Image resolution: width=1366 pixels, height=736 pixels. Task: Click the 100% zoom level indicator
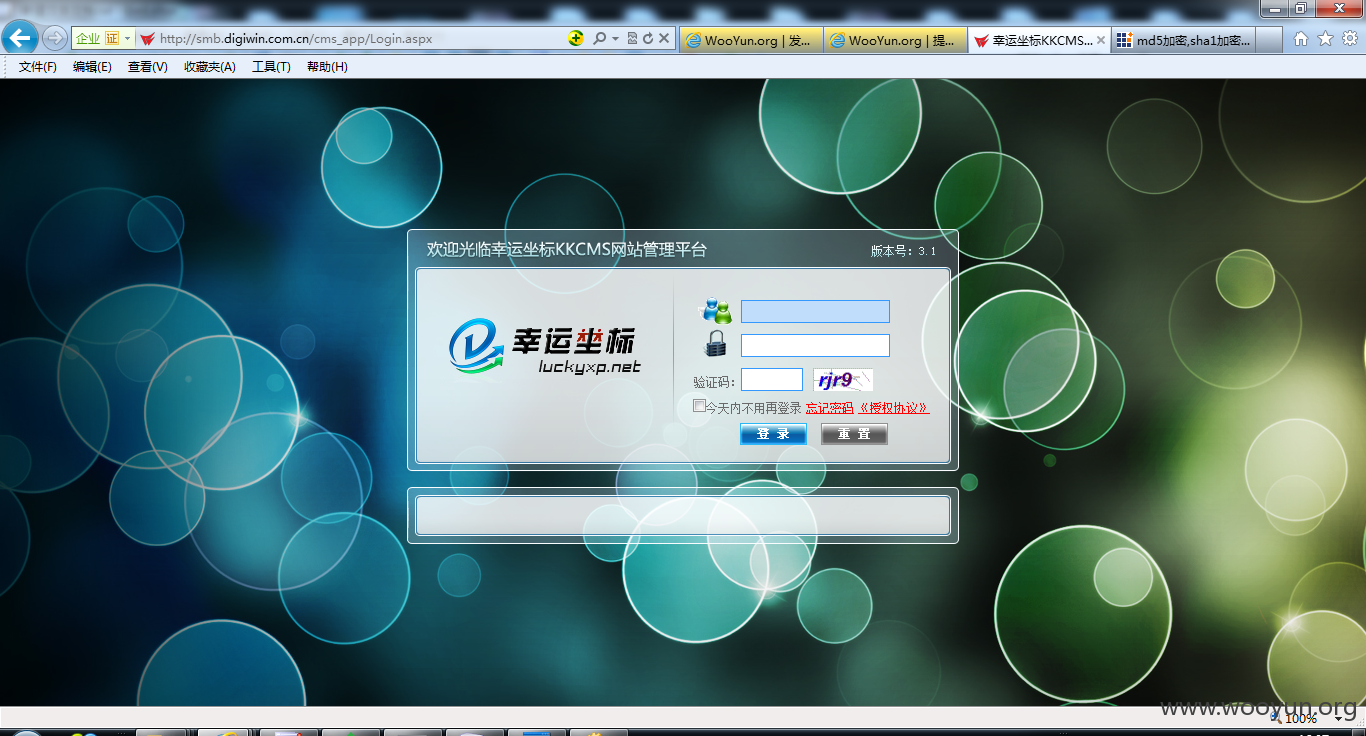pos(1300,718)
